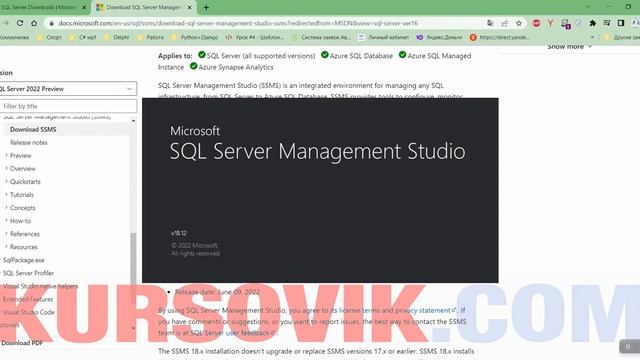Click the Home icon in browser toolbar
The width and height of the screenshot is (640, 360).
point(34,23)
